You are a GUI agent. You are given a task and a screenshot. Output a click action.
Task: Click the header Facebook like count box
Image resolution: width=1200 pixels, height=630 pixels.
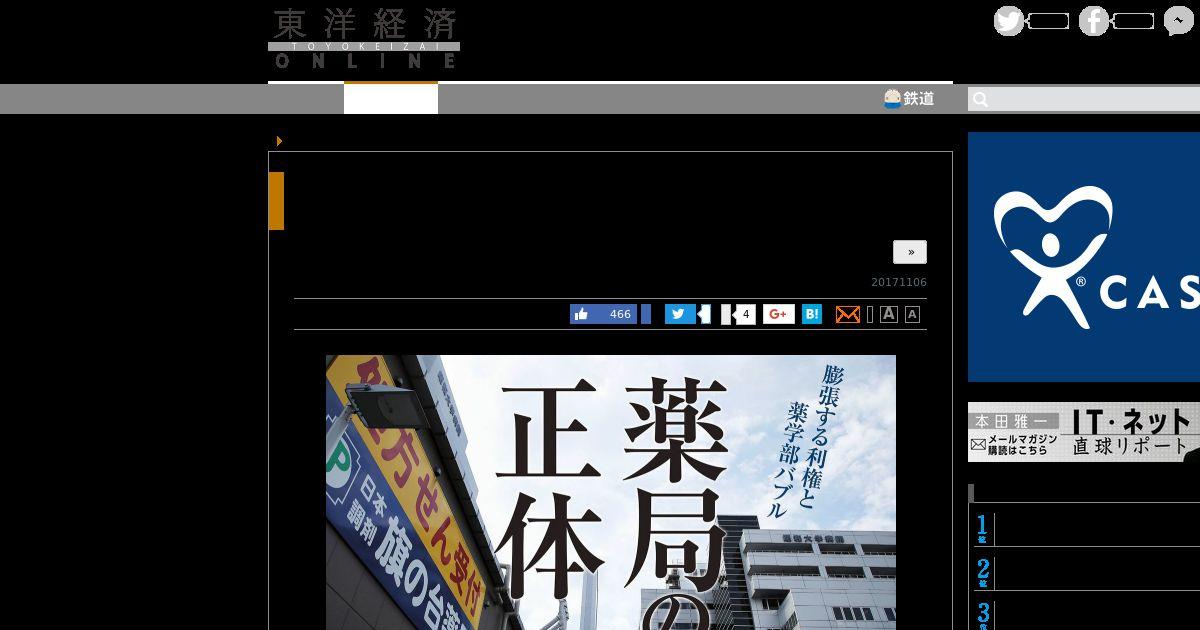pos(1133,21)
